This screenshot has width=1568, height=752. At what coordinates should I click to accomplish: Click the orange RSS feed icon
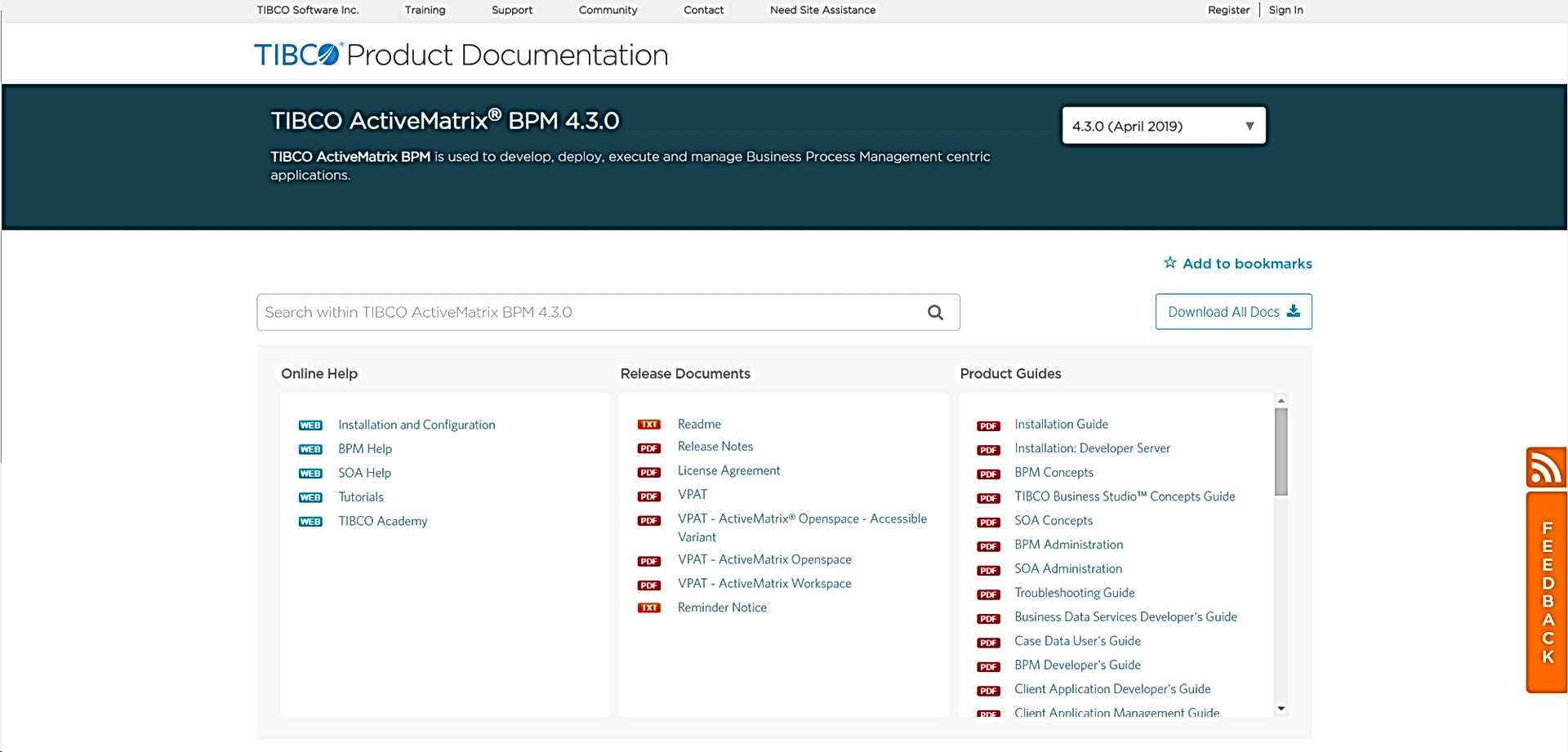1547,468
